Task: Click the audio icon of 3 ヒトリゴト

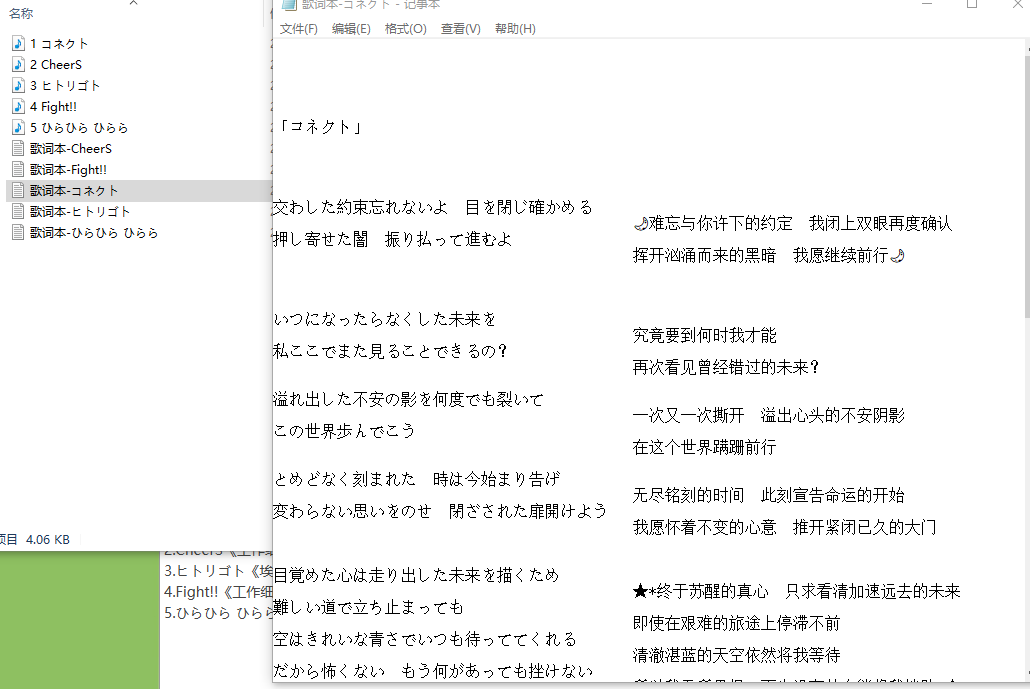Action: coord(18,85)
